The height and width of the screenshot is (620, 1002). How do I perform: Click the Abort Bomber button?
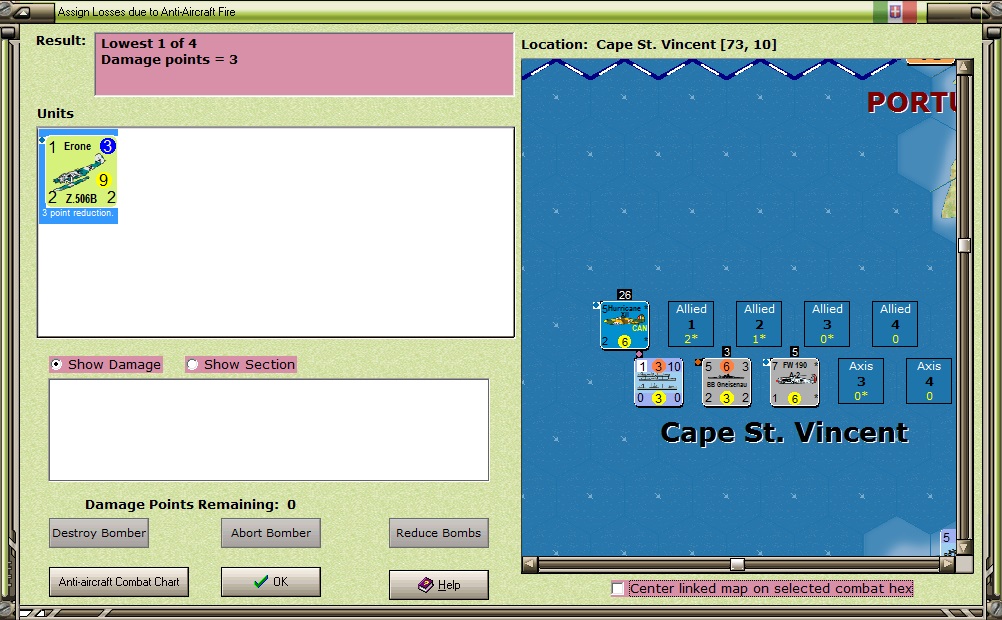pos(271,533)
